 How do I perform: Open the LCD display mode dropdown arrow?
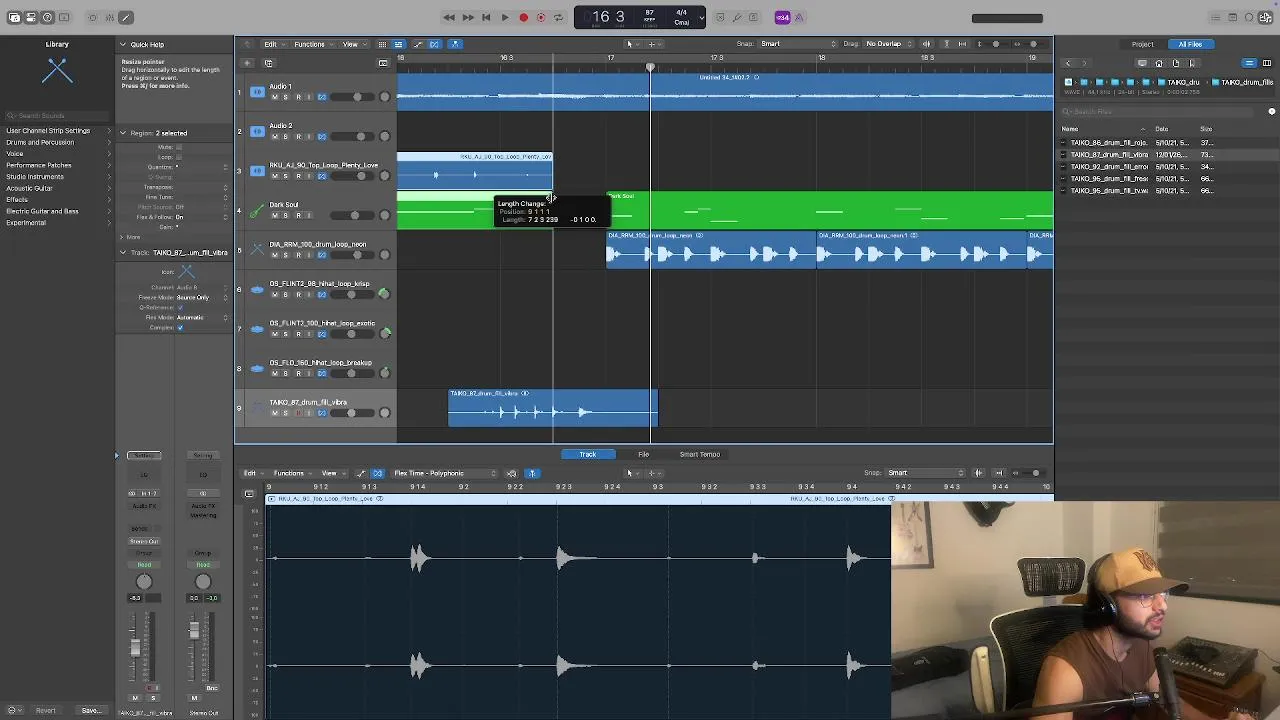click(x=702, y=17)
